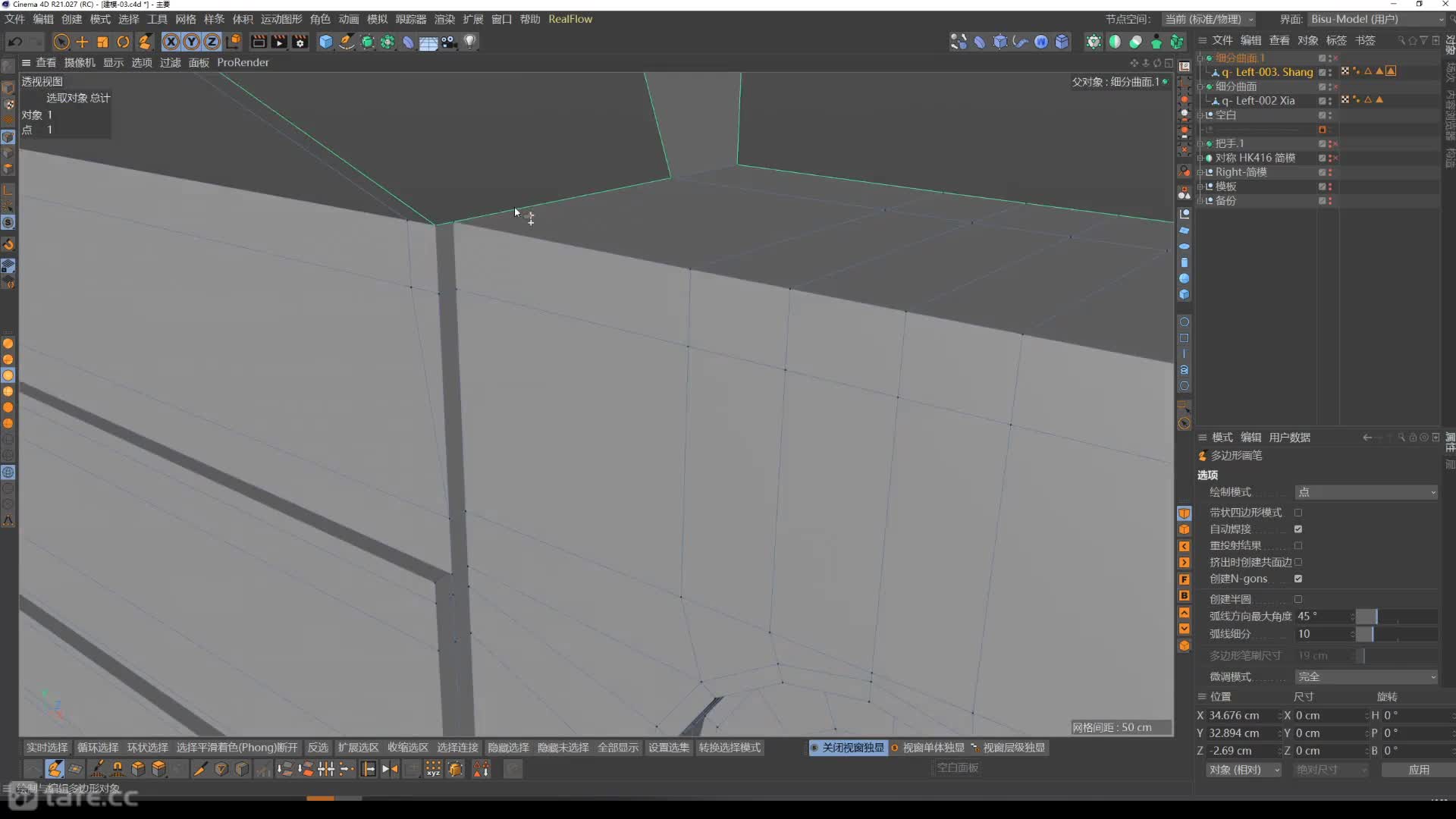Open the 界面 Bisu-Model layout dropdown
Image resolution: width=1456 pixels, height=819 pixels.
[1376, 19]
